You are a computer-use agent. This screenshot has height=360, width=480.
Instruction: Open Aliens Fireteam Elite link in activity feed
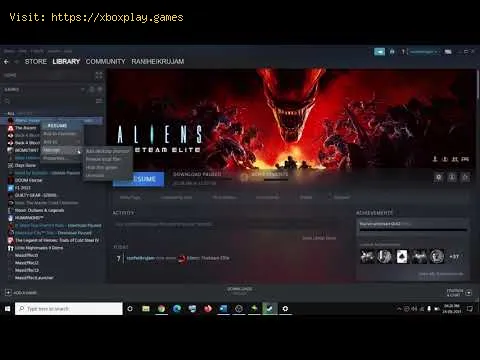point(208,258)
